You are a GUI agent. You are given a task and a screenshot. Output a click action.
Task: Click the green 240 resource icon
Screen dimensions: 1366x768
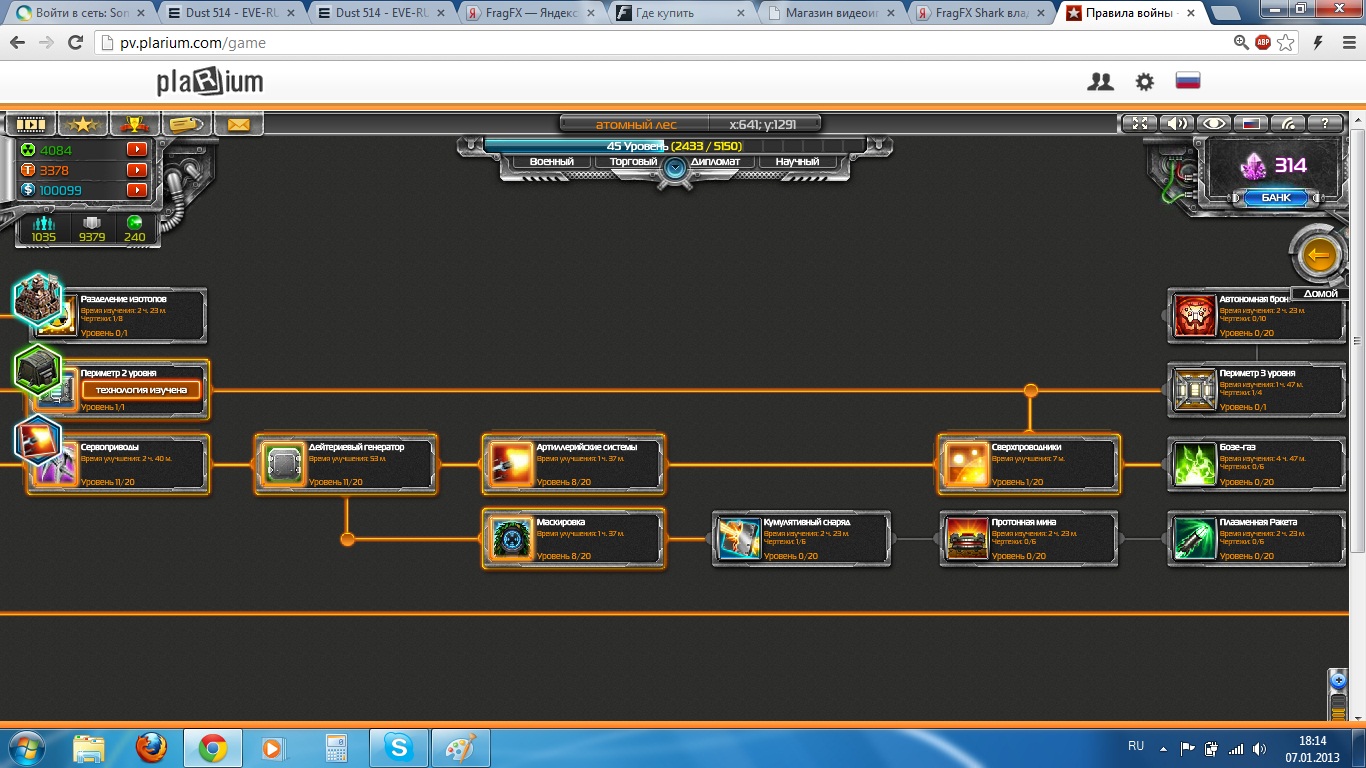click(135, 223)
